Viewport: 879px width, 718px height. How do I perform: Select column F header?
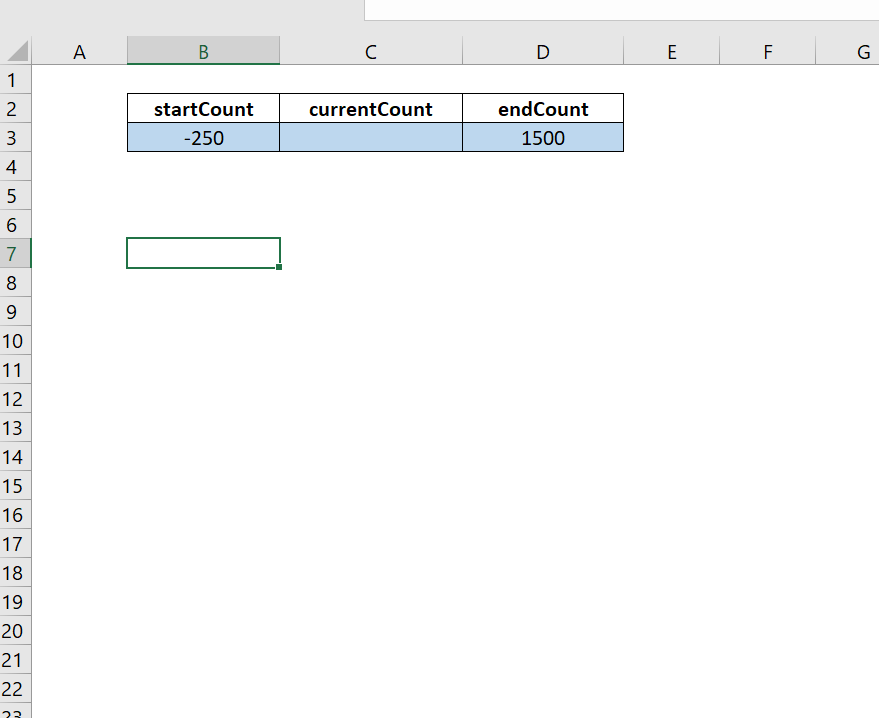pos(767,51)
